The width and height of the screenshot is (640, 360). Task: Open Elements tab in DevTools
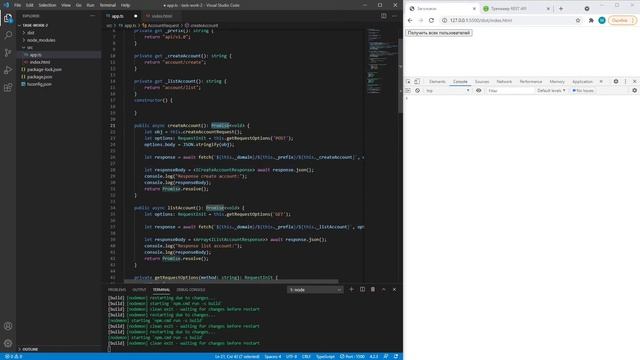pyautogui.click(x=437, y=82)
